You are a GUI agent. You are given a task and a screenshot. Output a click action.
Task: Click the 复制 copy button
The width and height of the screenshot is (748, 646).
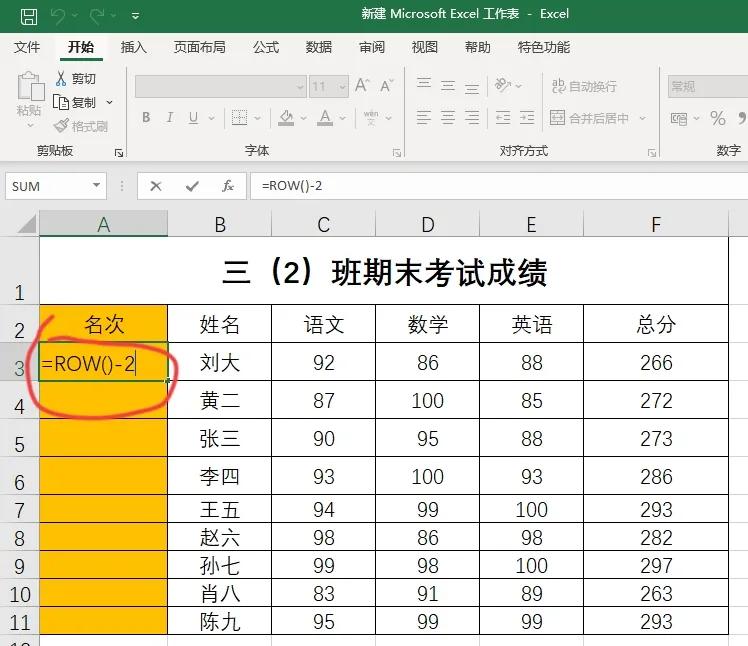pos(74,102)
